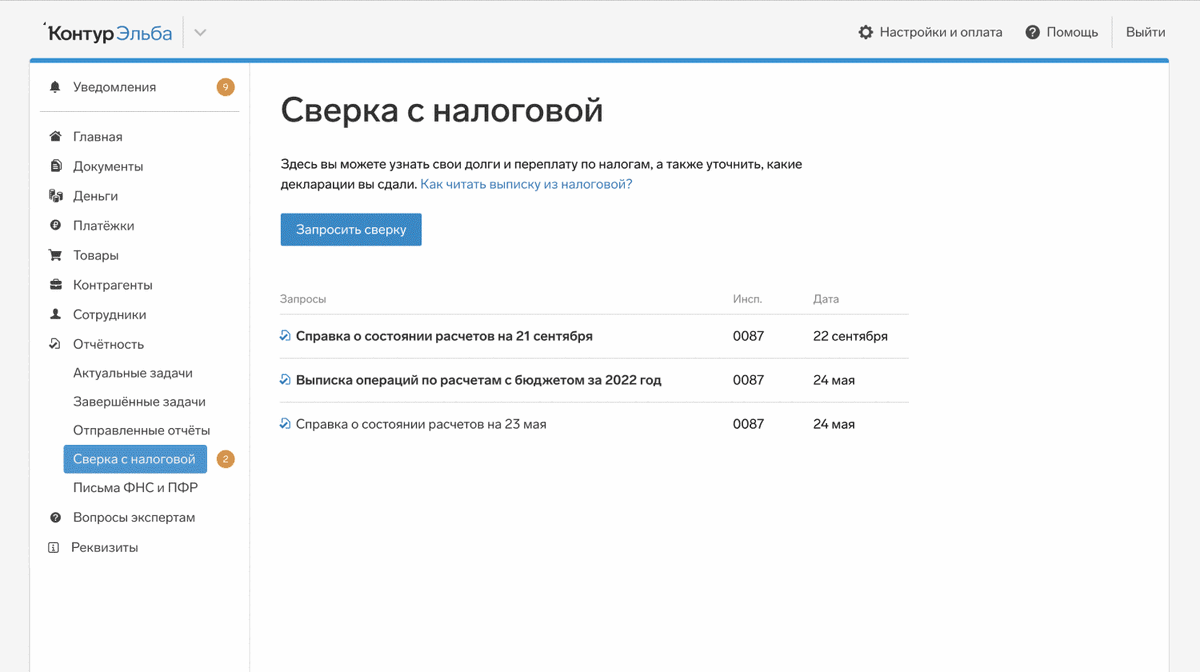
Task: Click the Запросить сверку button
Action: pyautogui.click(x=351, y=229)
